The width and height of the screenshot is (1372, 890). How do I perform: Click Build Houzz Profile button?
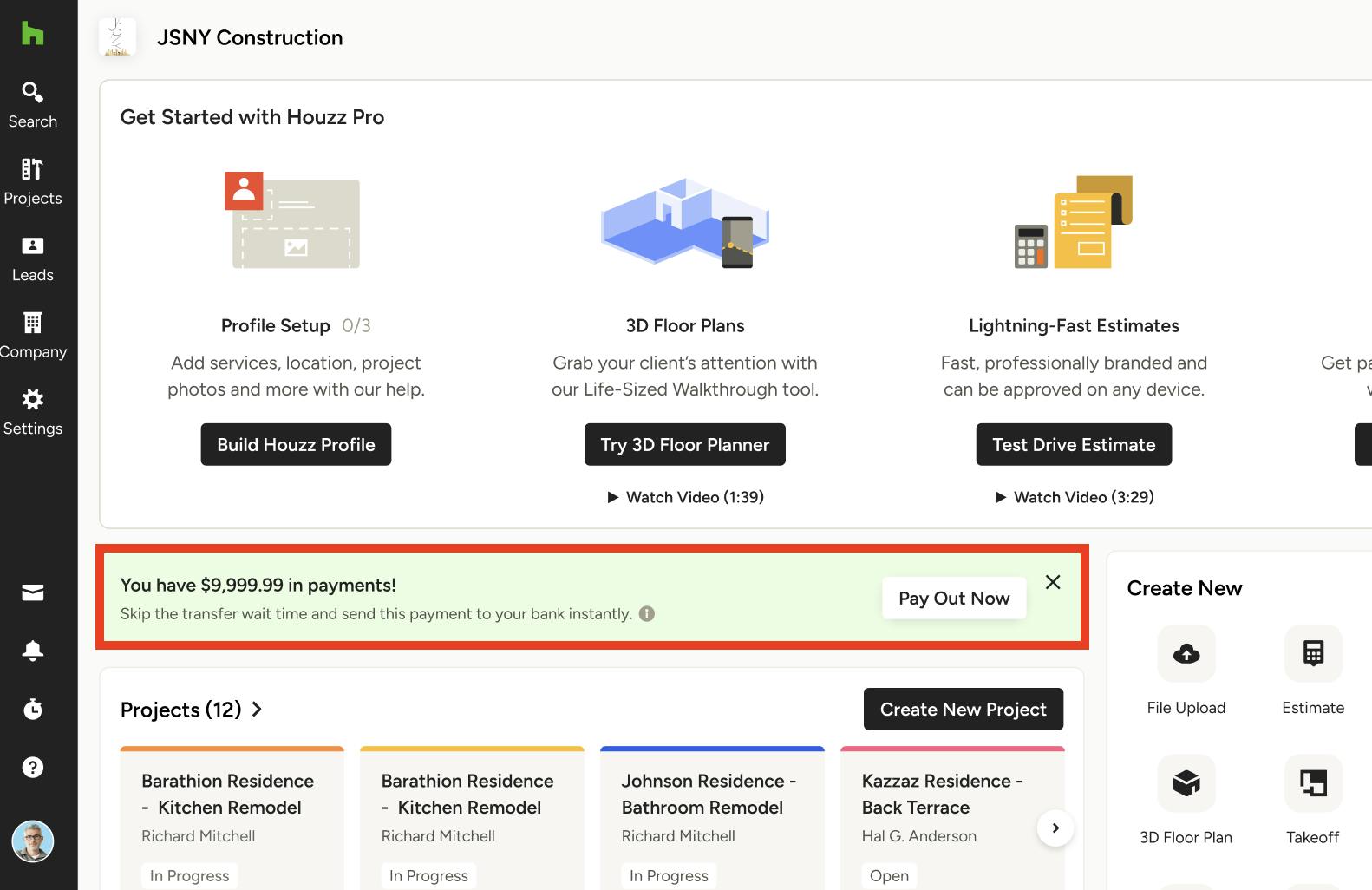click(296, 444)
